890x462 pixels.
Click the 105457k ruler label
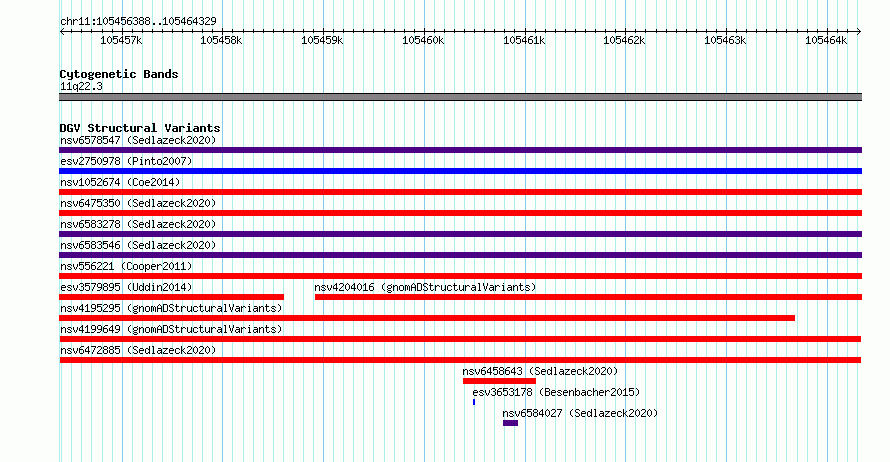click(121, 40)
